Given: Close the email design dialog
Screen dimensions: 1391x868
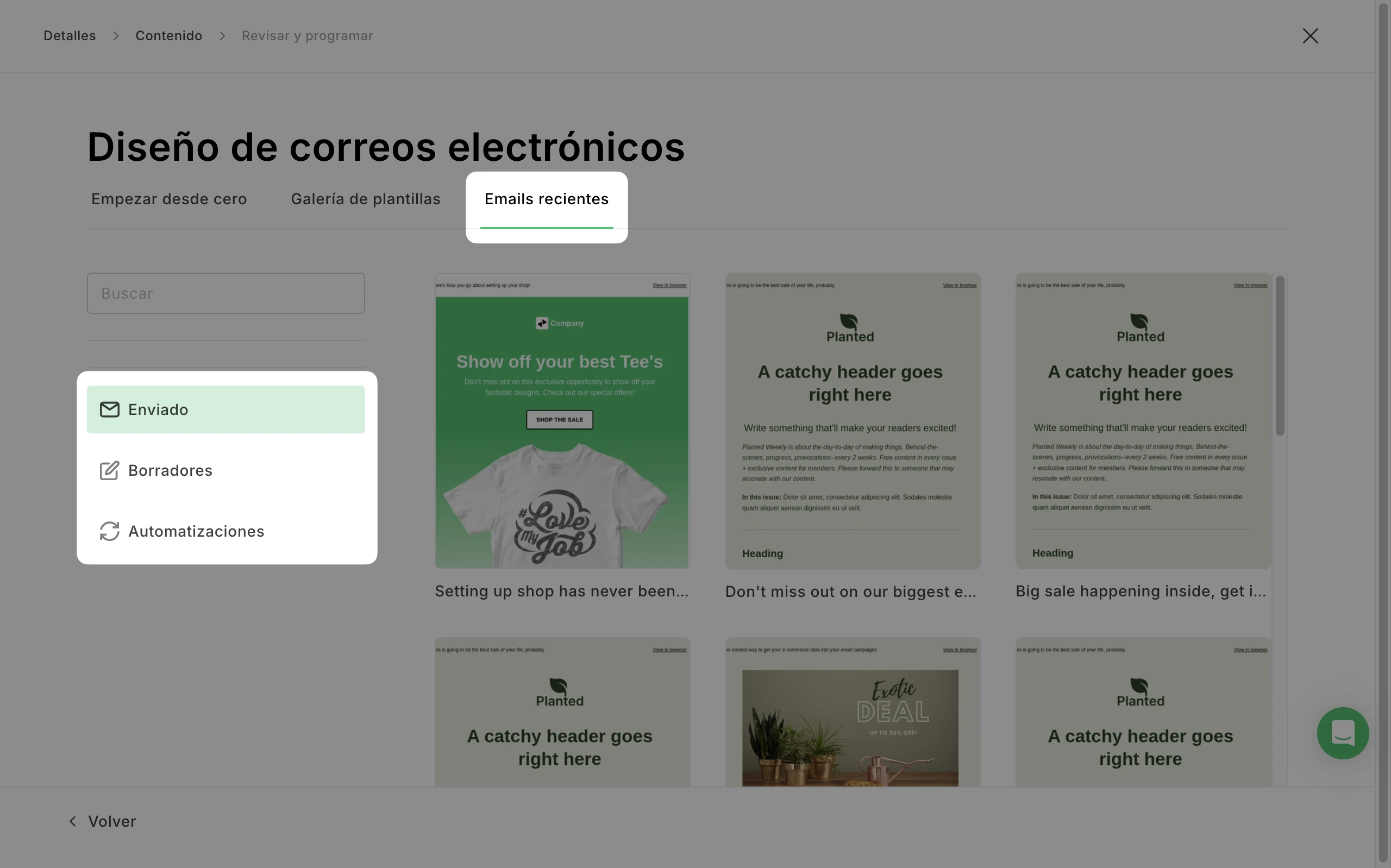Looking at the screenshot, I should [1309, 36].
